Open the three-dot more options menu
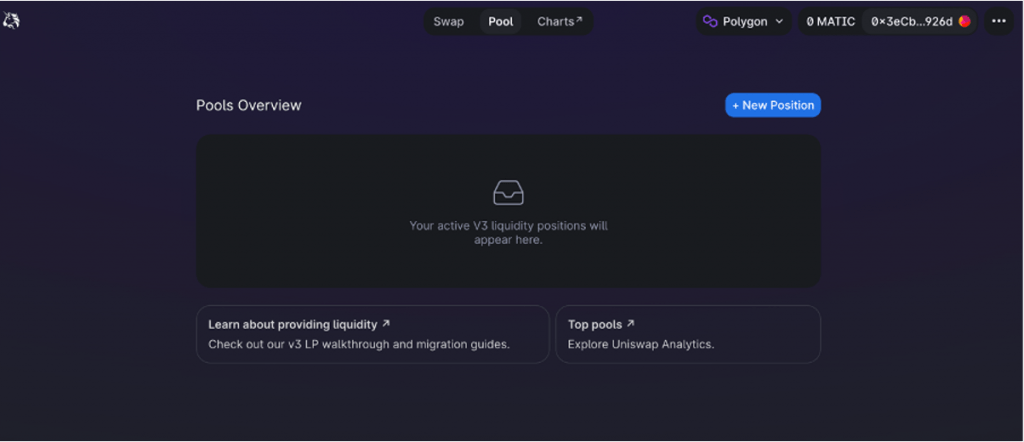1024x442 pixels. (x=998, y=21)
